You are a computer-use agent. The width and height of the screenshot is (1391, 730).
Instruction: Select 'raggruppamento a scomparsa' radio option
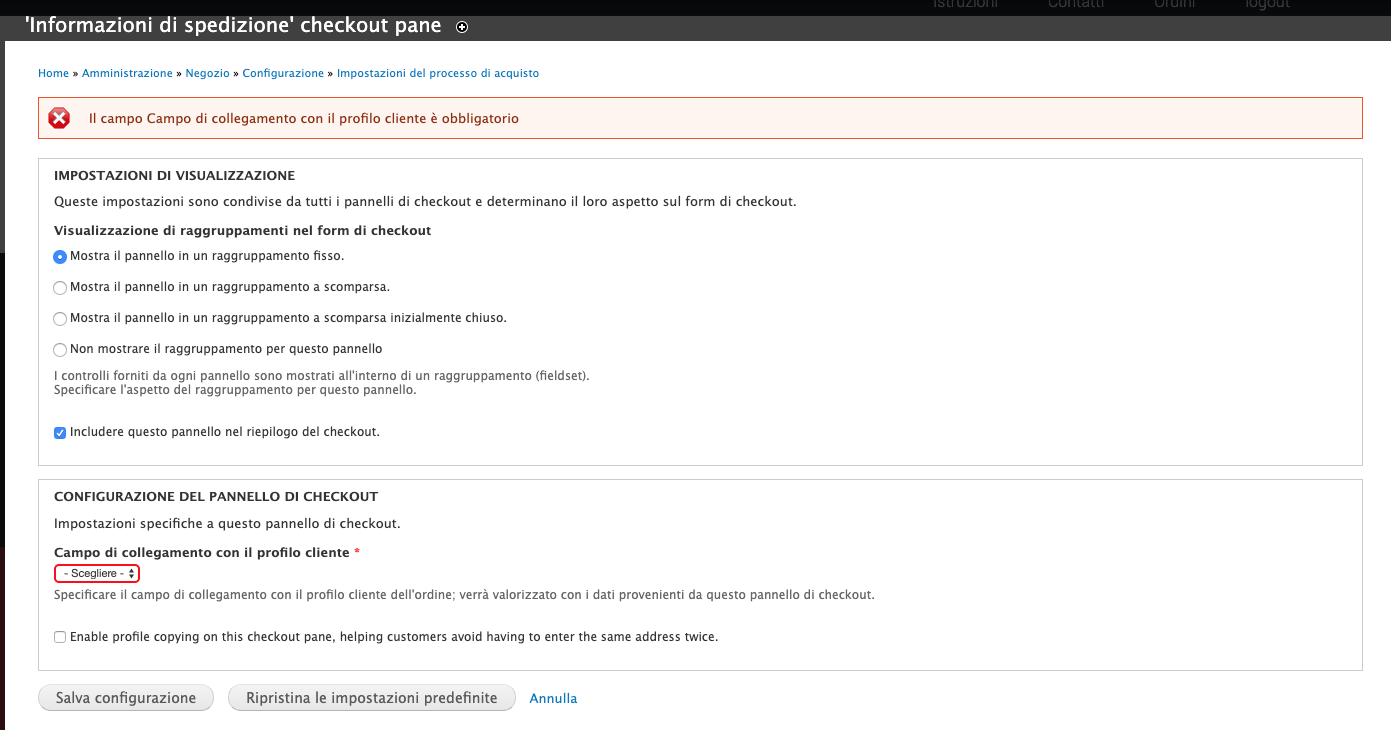[60, 288]
